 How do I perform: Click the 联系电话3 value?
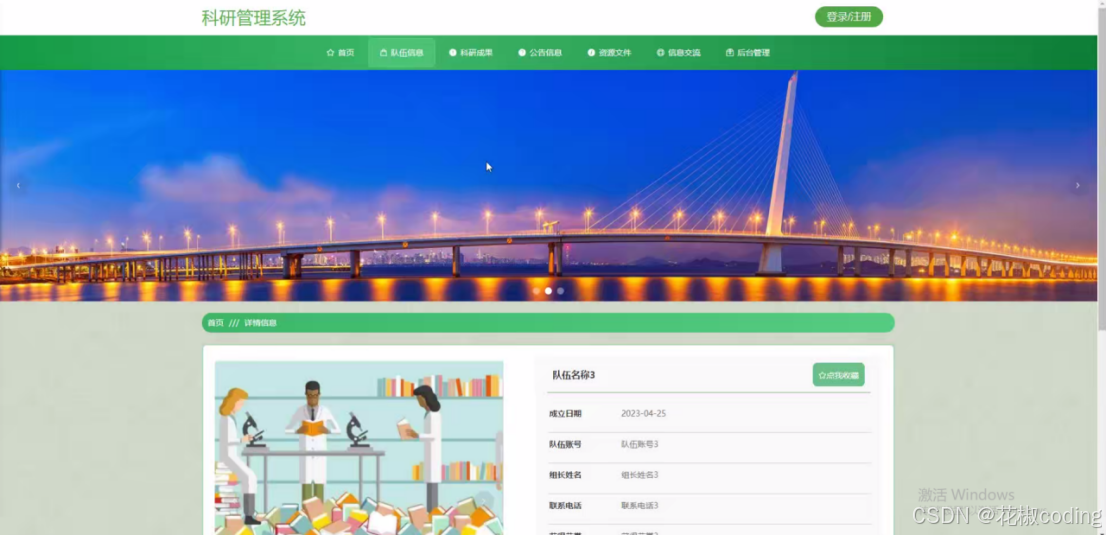640,506
